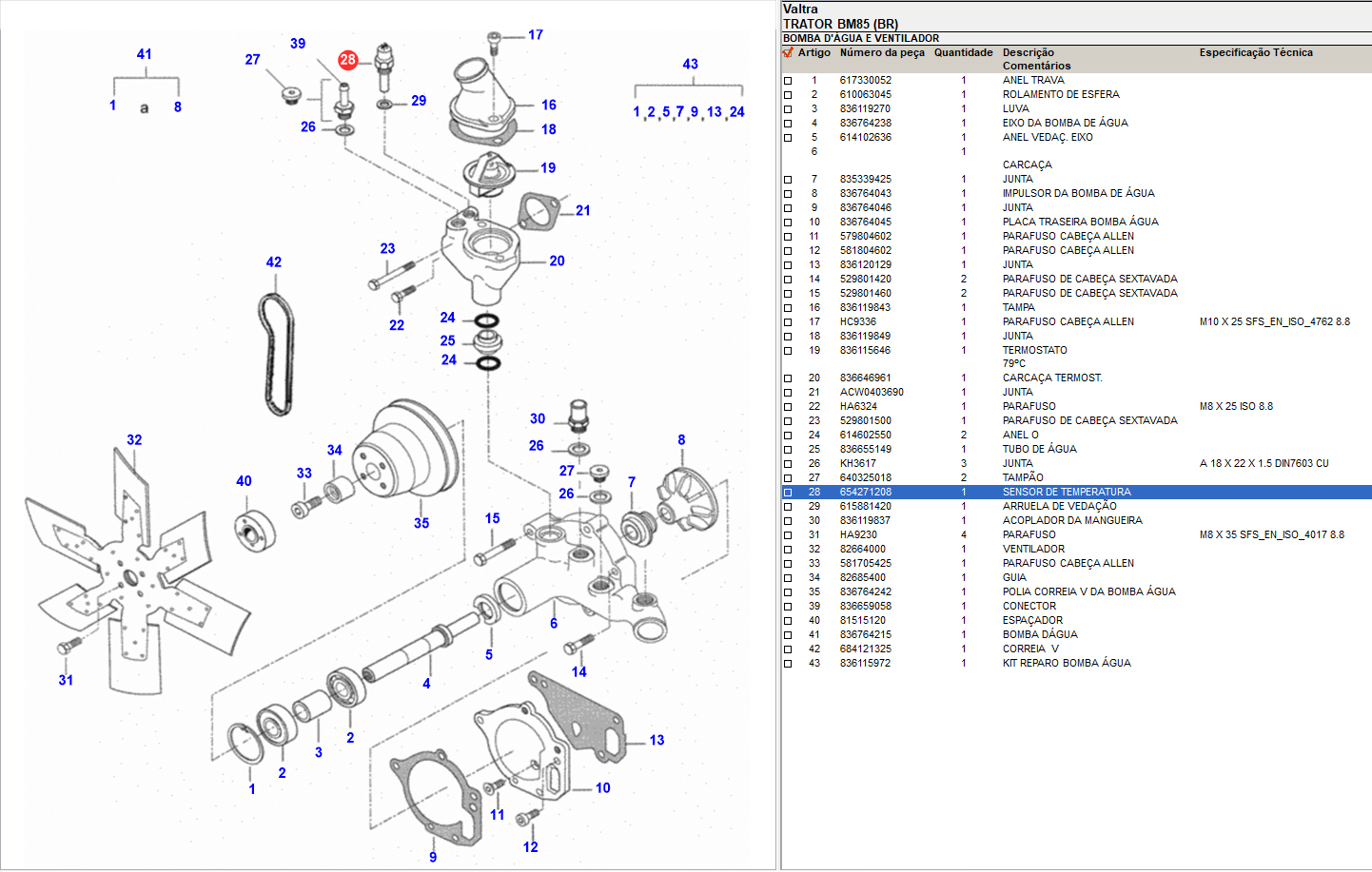Click the red check icon beside Artigo header
Image resolution: width=1372 pixels, height=872 pixels.
(788, 52)
